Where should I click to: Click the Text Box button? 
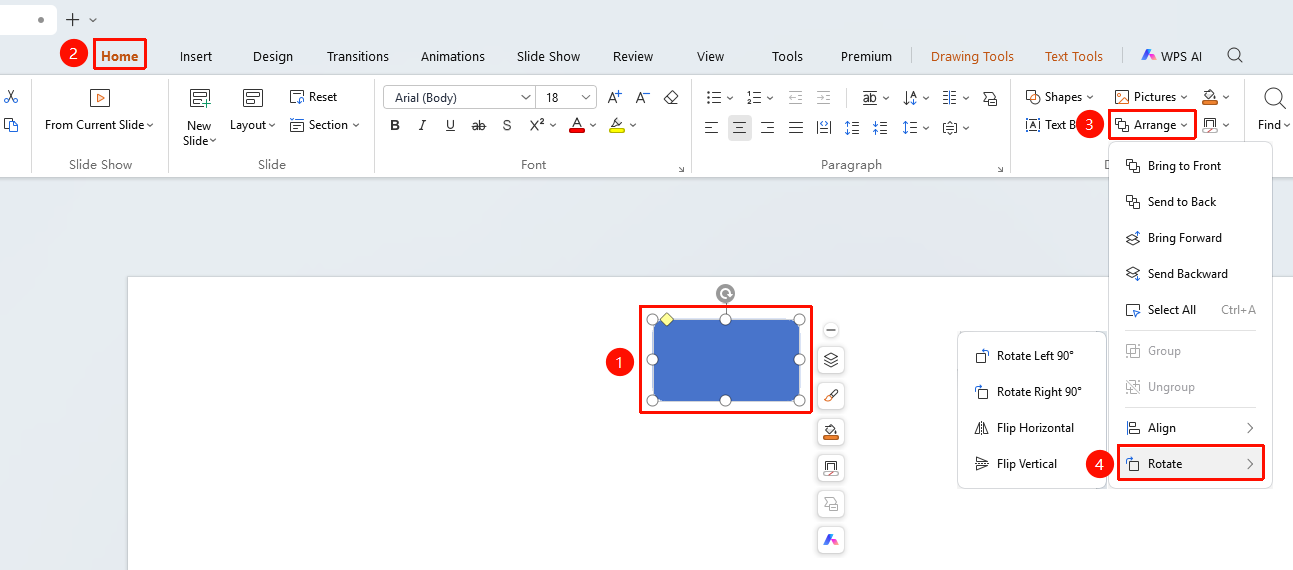pos(1051,125)
